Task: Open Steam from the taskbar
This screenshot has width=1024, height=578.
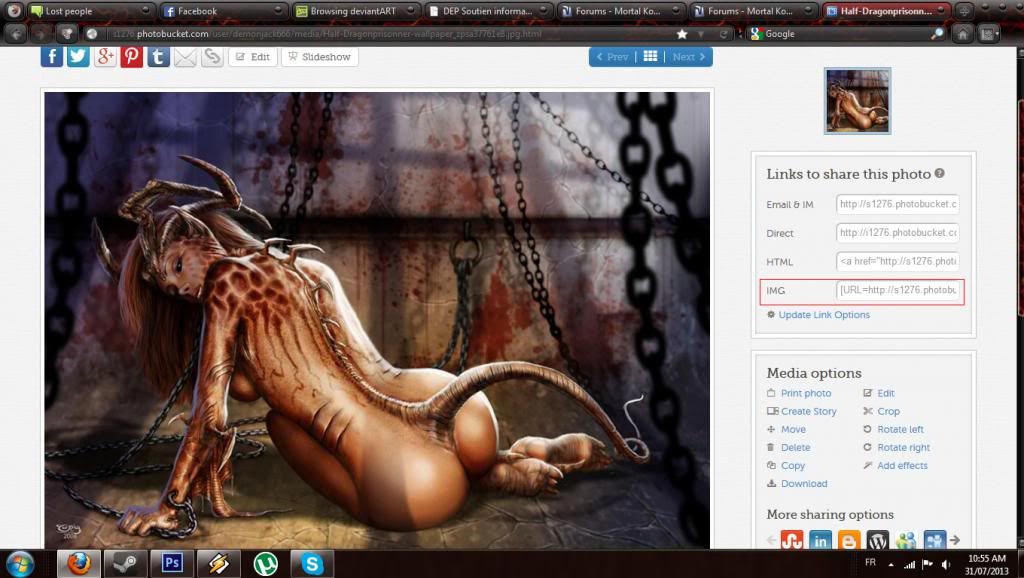Action: point(125,564)
